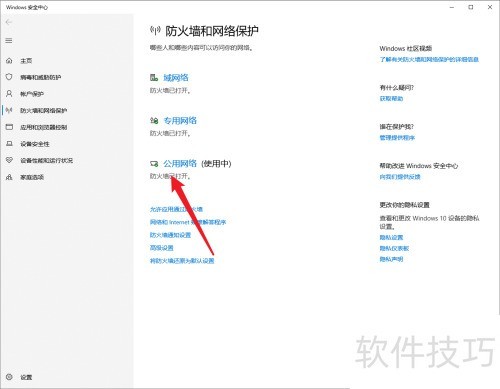Open the 专用网络 firewall settings link
Viewport: 500px width, 389px height.
180,120
